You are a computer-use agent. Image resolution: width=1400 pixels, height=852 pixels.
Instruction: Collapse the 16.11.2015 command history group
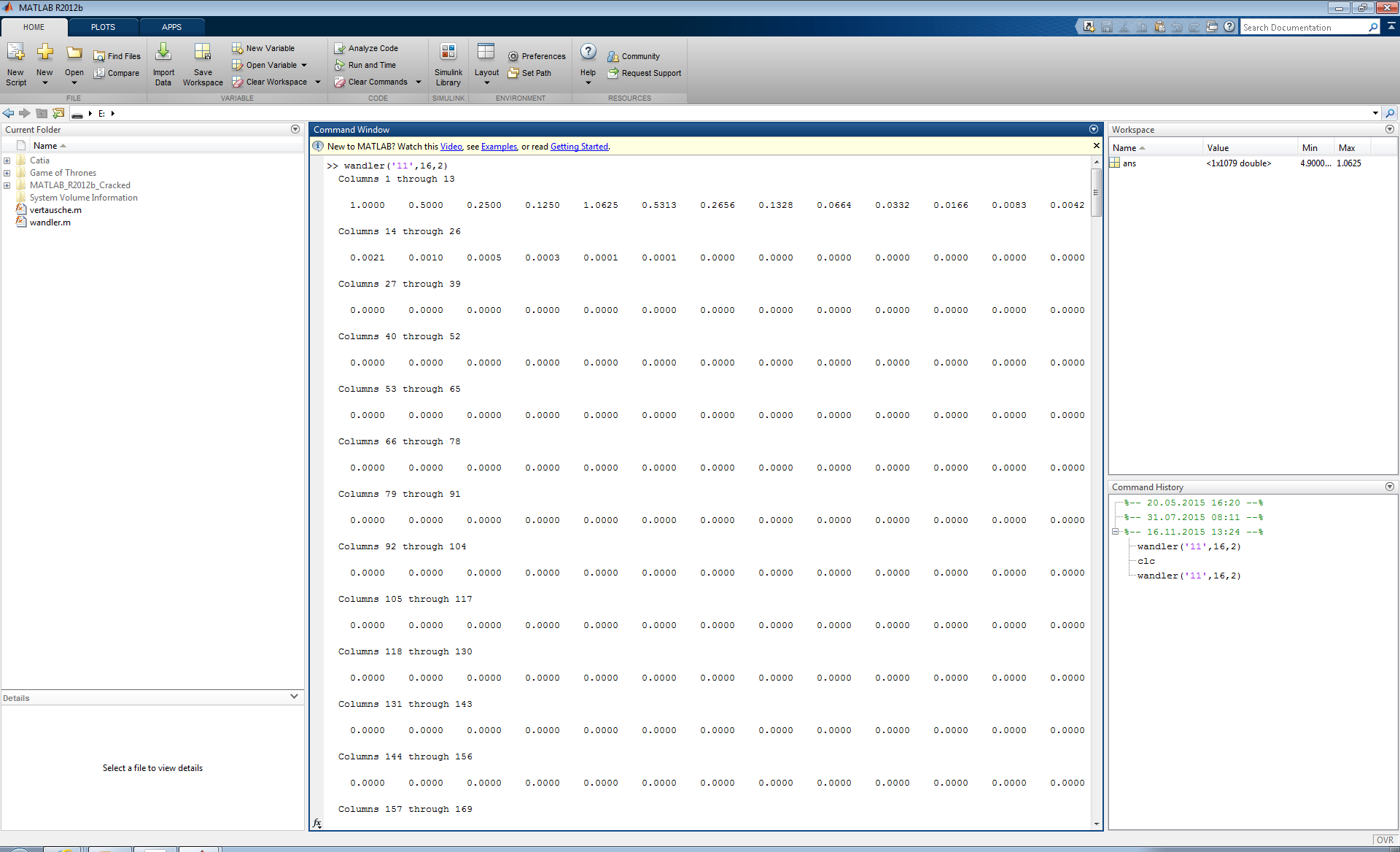point(1115,532)
